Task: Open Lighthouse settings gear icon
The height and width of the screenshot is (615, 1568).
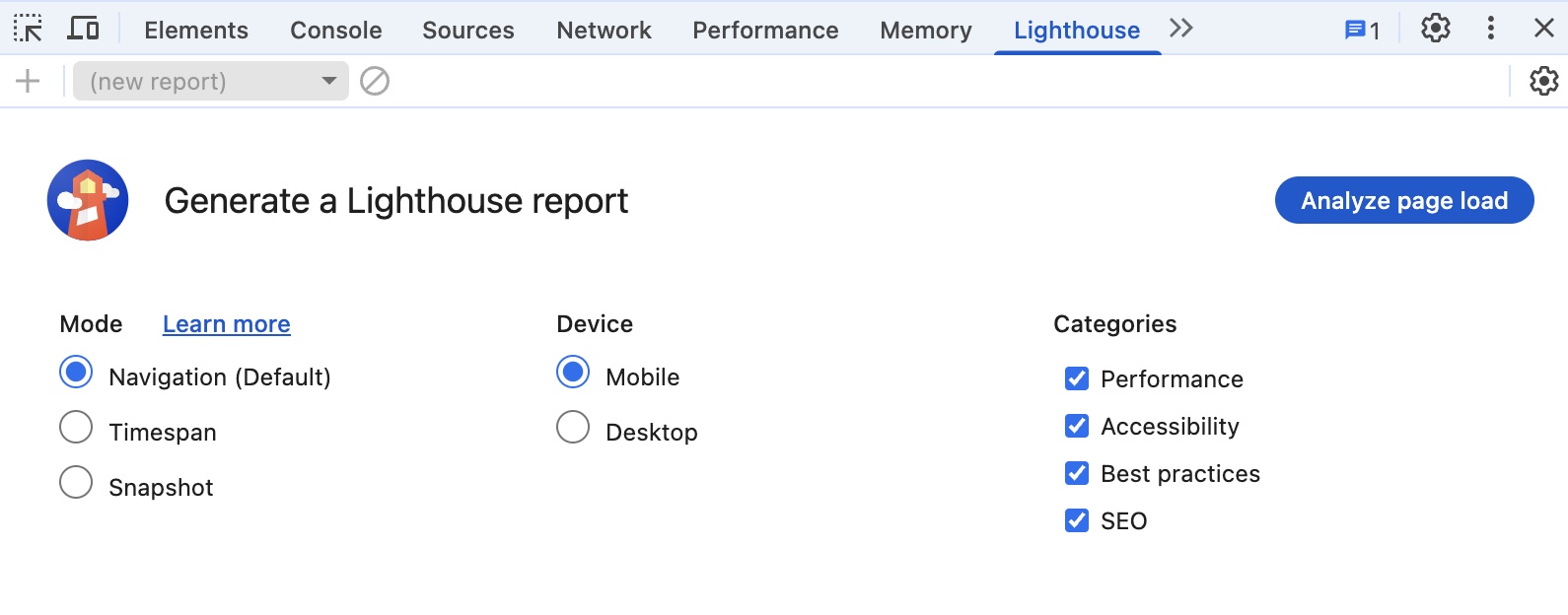Action: 1543,81
